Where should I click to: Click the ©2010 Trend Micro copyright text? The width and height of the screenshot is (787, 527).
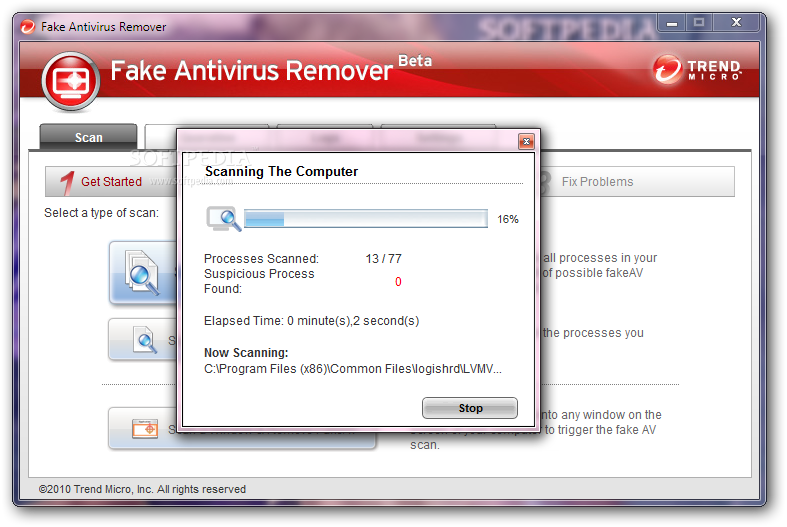tap(142, 489)
